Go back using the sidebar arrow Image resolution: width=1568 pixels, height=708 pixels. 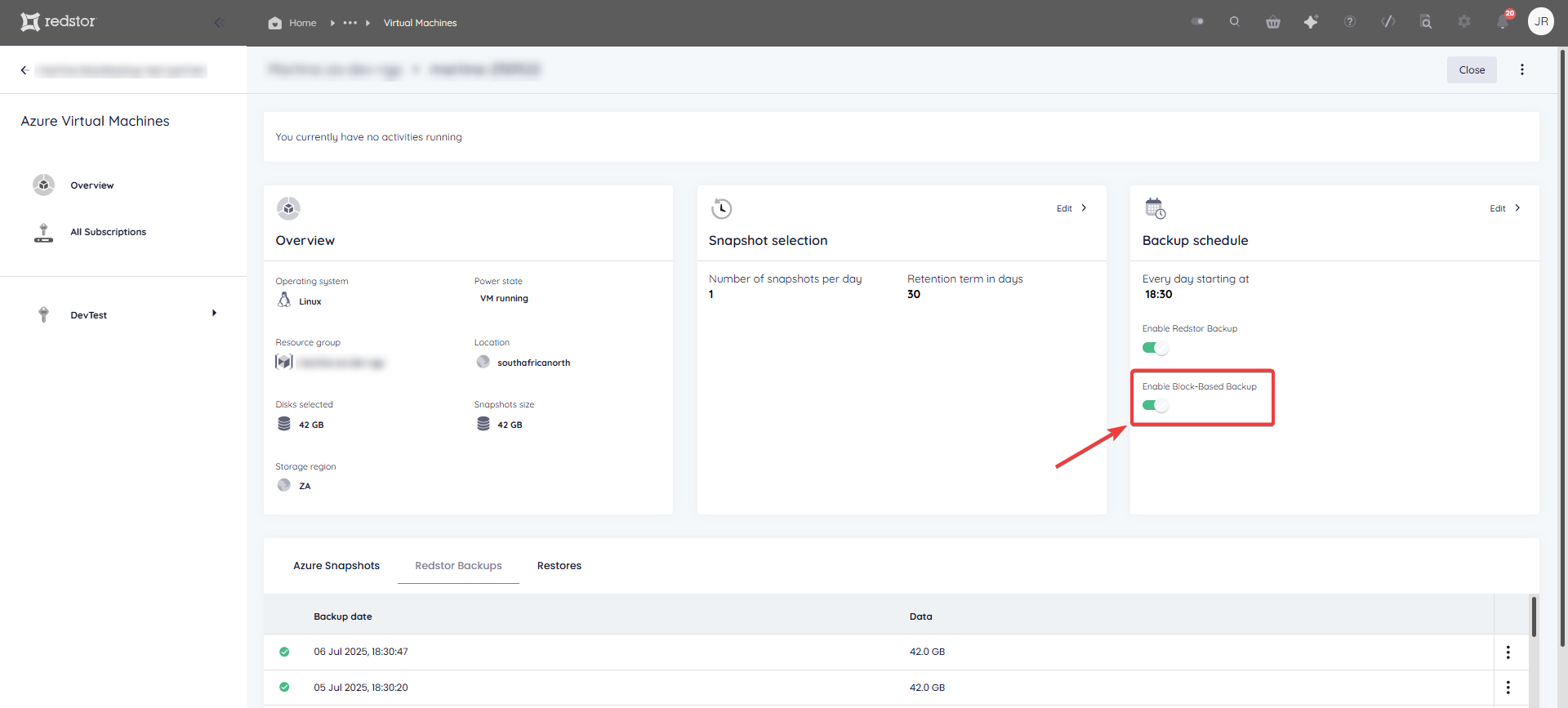24,70
